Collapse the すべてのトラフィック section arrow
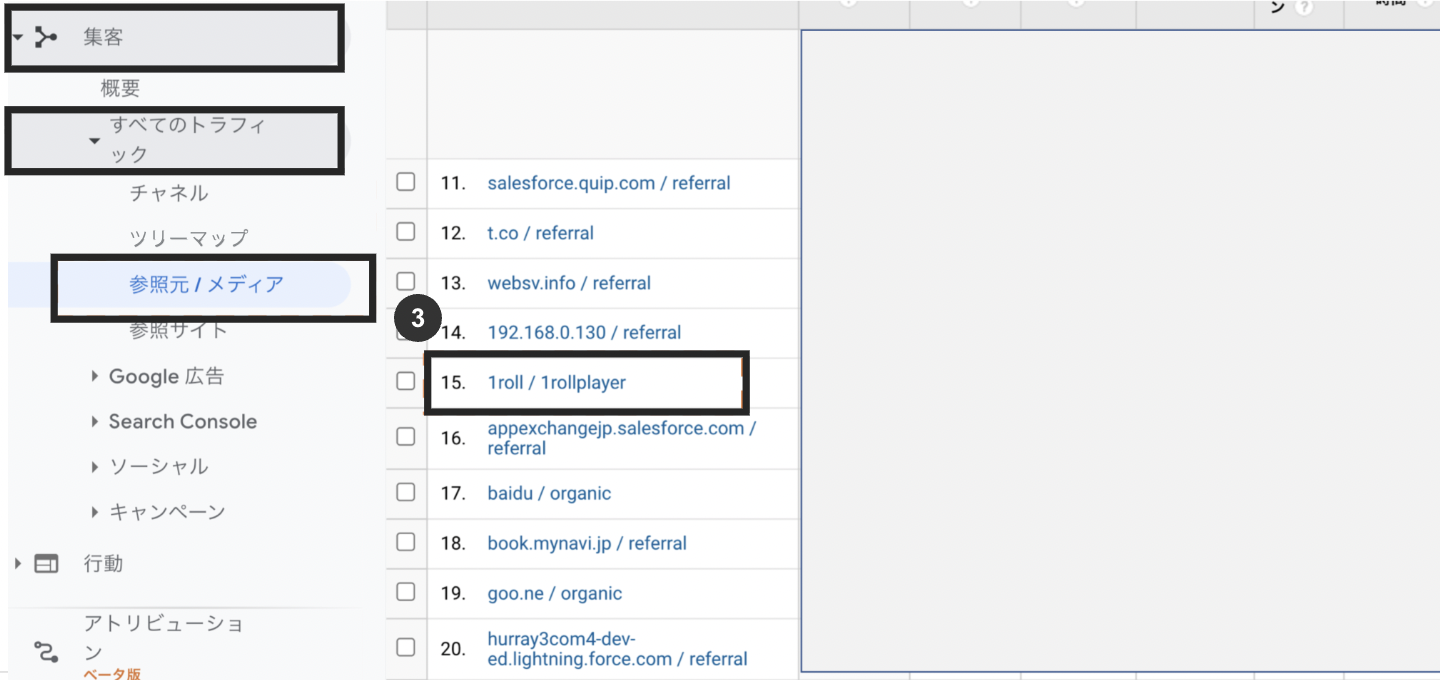Image resolution: width=1440 pixels, height=680 pixels. (x=95, y=141)
